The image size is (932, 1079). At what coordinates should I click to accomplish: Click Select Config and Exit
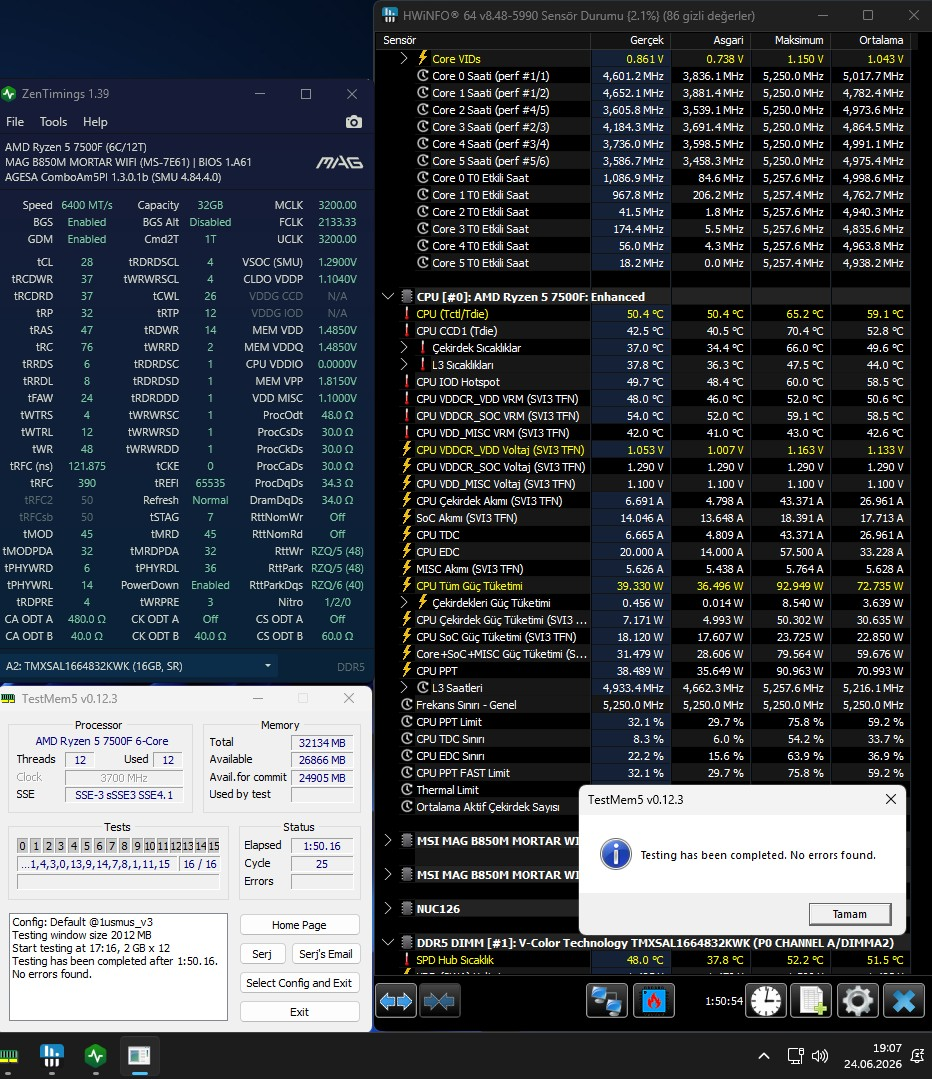[x=299, y=983]
